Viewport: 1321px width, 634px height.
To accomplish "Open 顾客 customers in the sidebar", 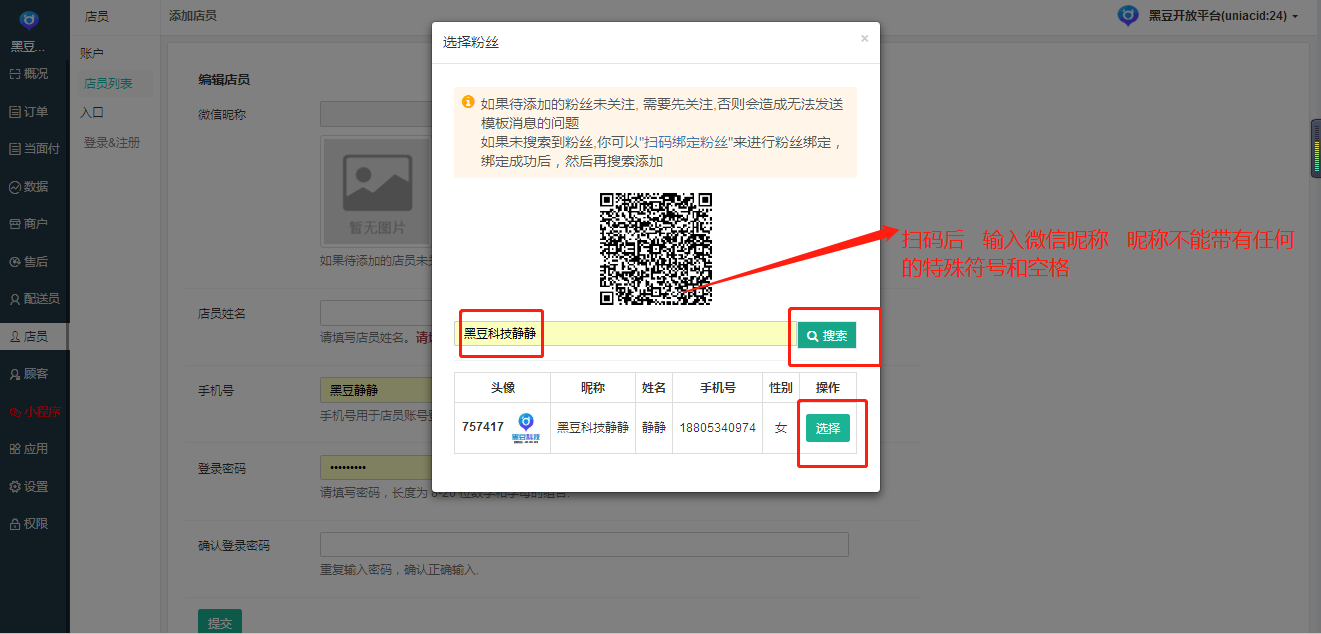I will (x=29, y=374).
